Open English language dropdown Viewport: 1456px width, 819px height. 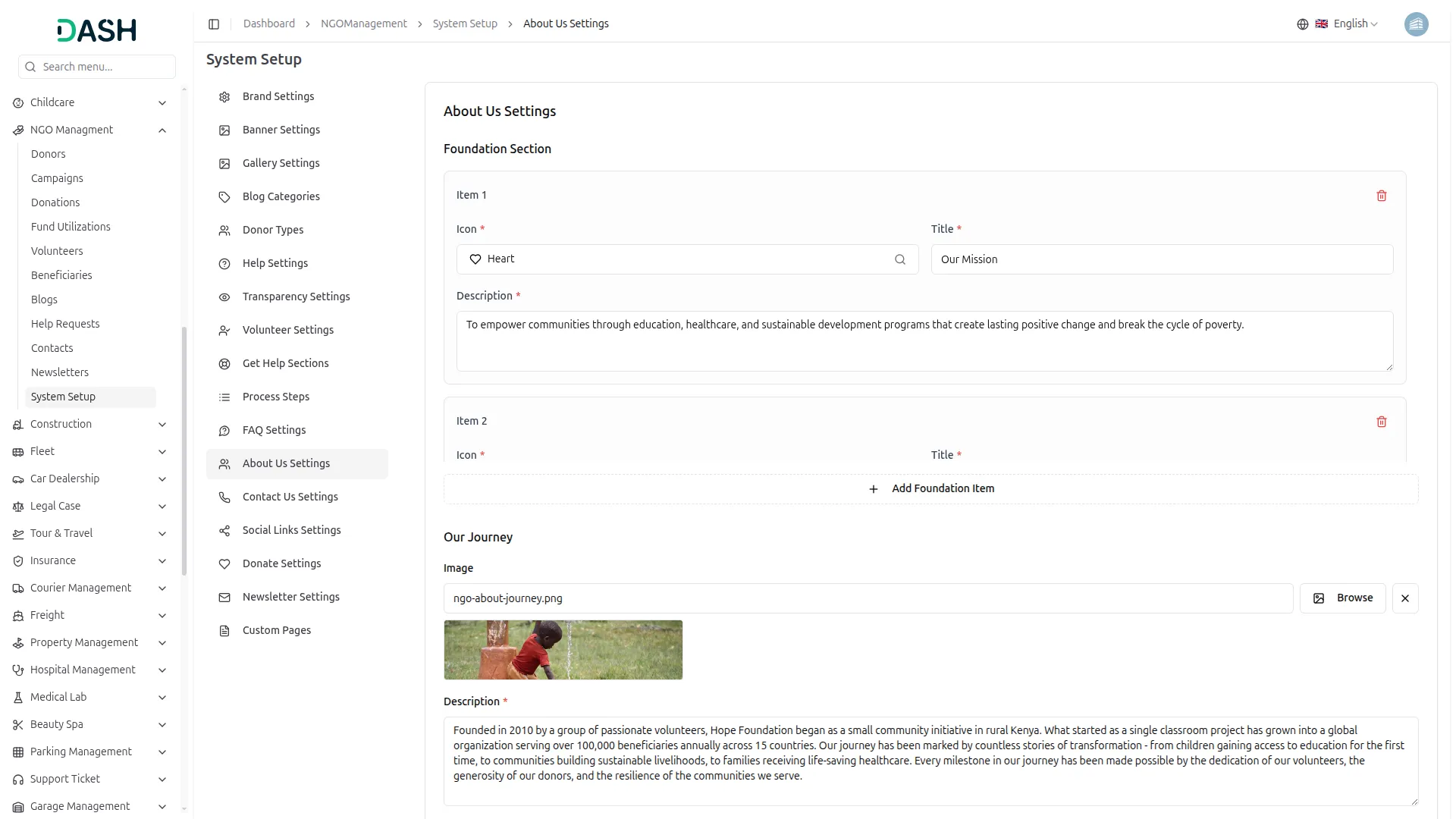[1355, 24]
